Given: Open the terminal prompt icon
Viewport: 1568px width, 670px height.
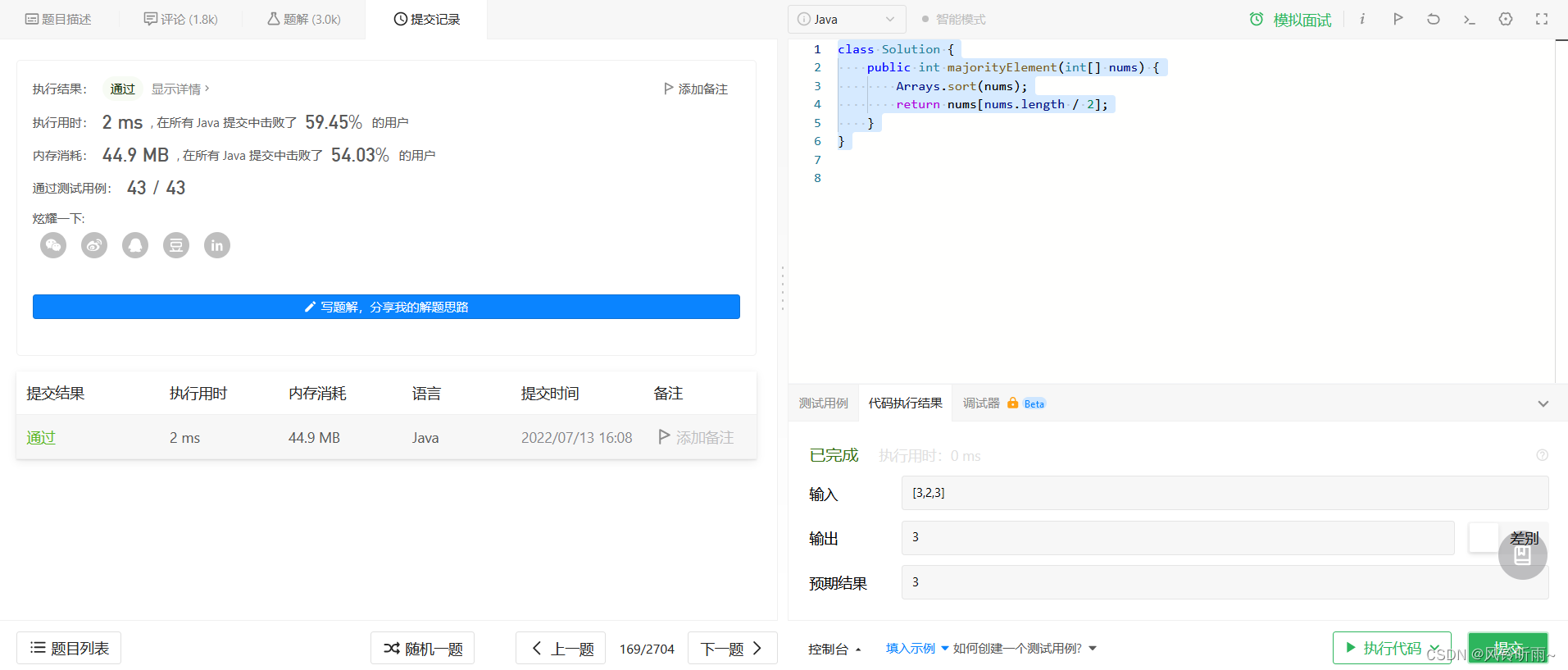Looking at the screenshot, I should (x=1469, y=19).
